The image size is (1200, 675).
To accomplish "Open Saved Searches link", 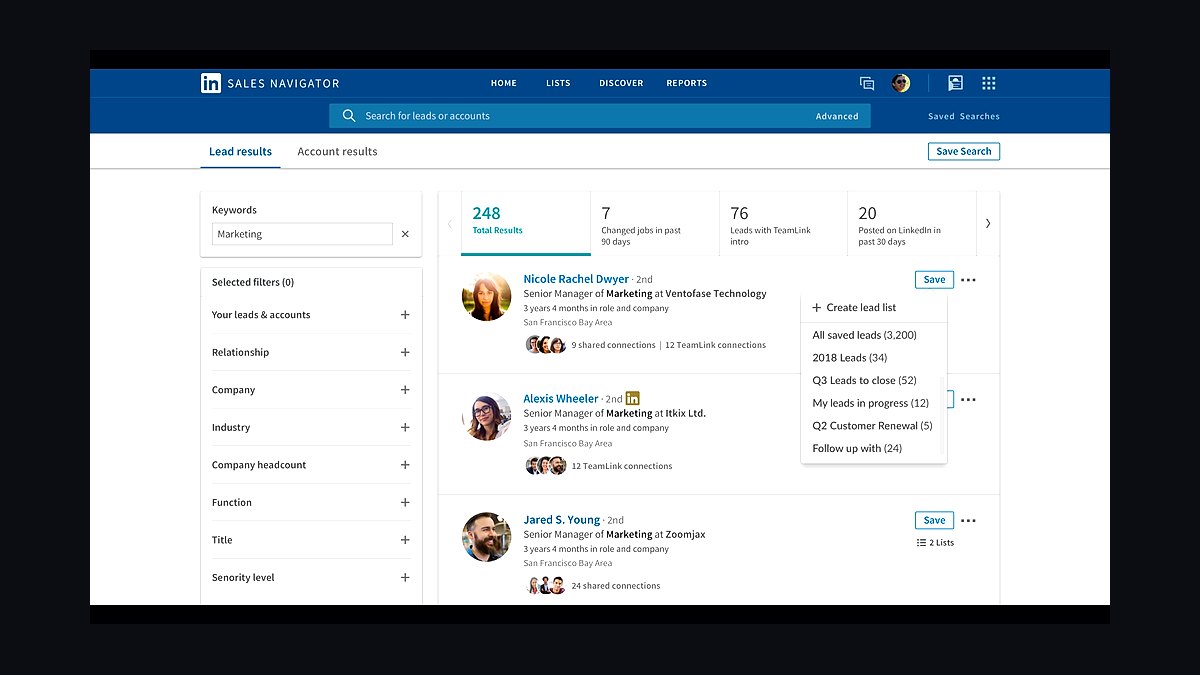I will [964, 116].
